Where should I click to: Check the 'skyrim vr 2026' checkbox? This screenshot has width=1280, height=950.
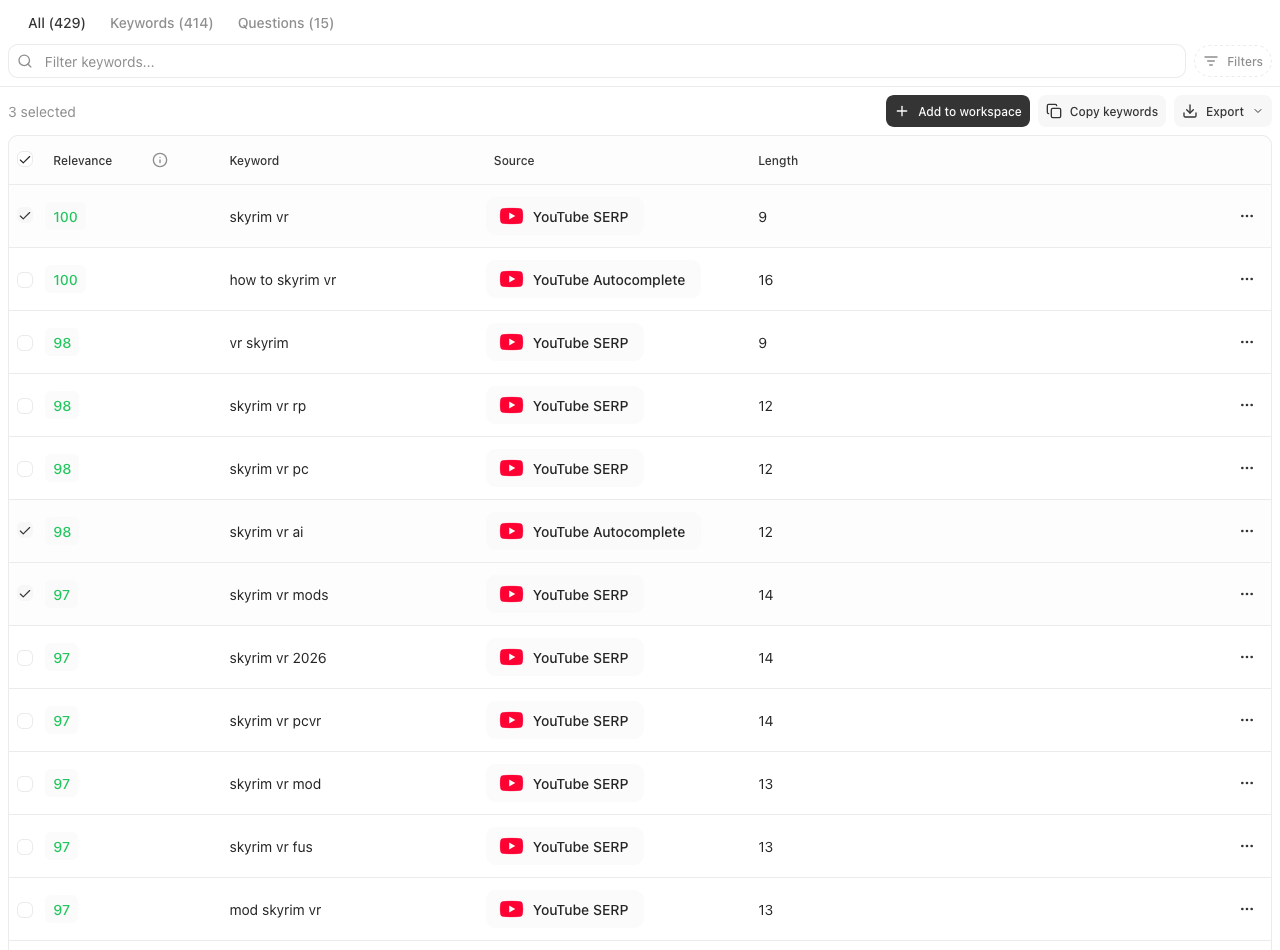pos(25,658)
